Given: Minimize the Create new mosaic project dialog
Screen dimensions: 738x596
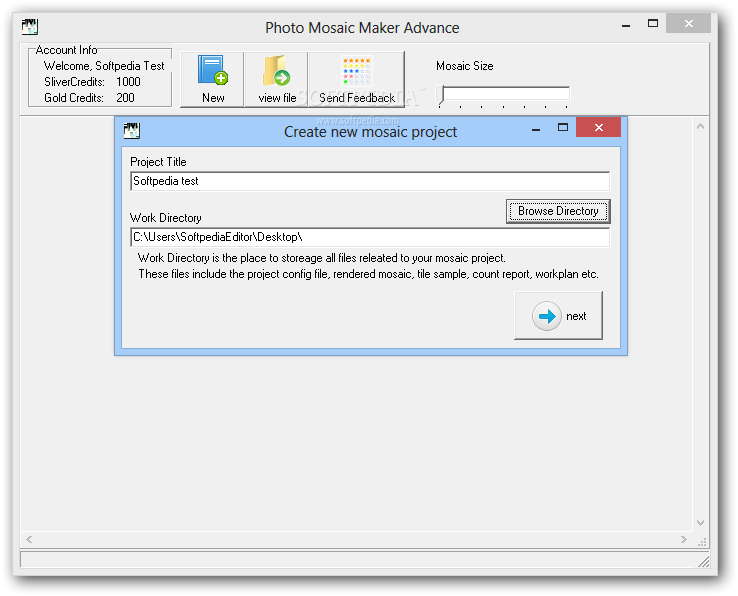Looking at the screenshot, I should 536,128.
